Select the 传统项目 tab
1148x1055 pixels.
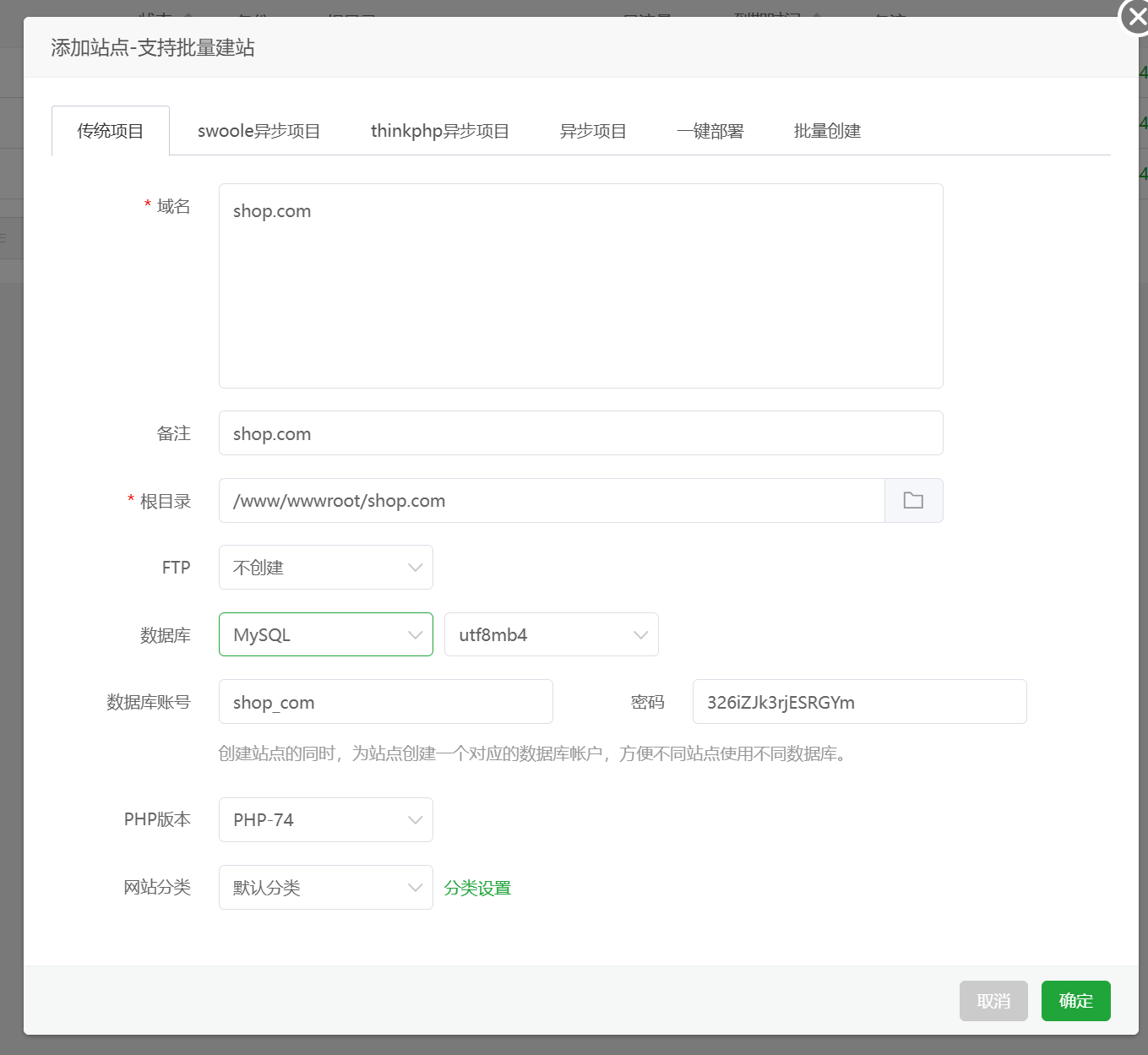coord(111,131)
